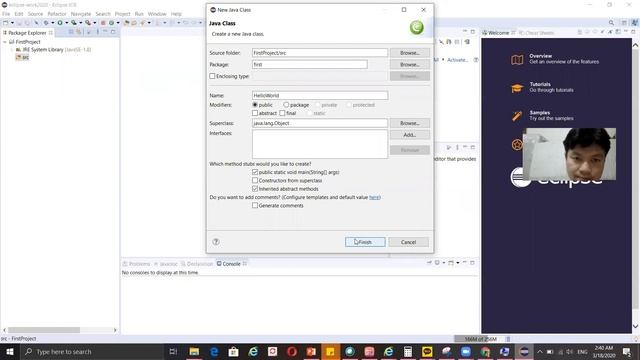Open Calculator from the taskbar
This screenshot has width=640, height=360.
(x=408, y=351)
